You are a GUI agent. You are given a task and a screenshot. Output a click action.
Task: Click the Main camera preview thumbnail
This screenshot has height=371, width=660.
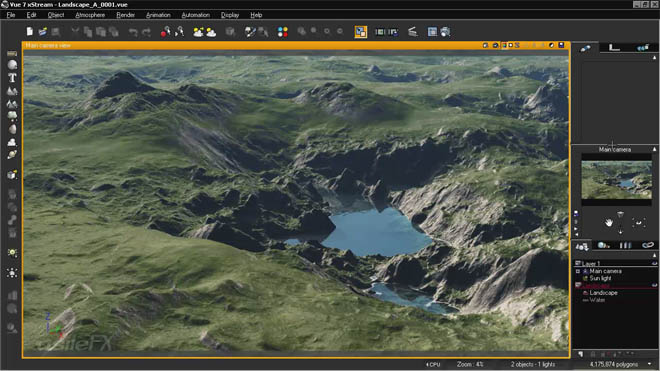(616, 180)
